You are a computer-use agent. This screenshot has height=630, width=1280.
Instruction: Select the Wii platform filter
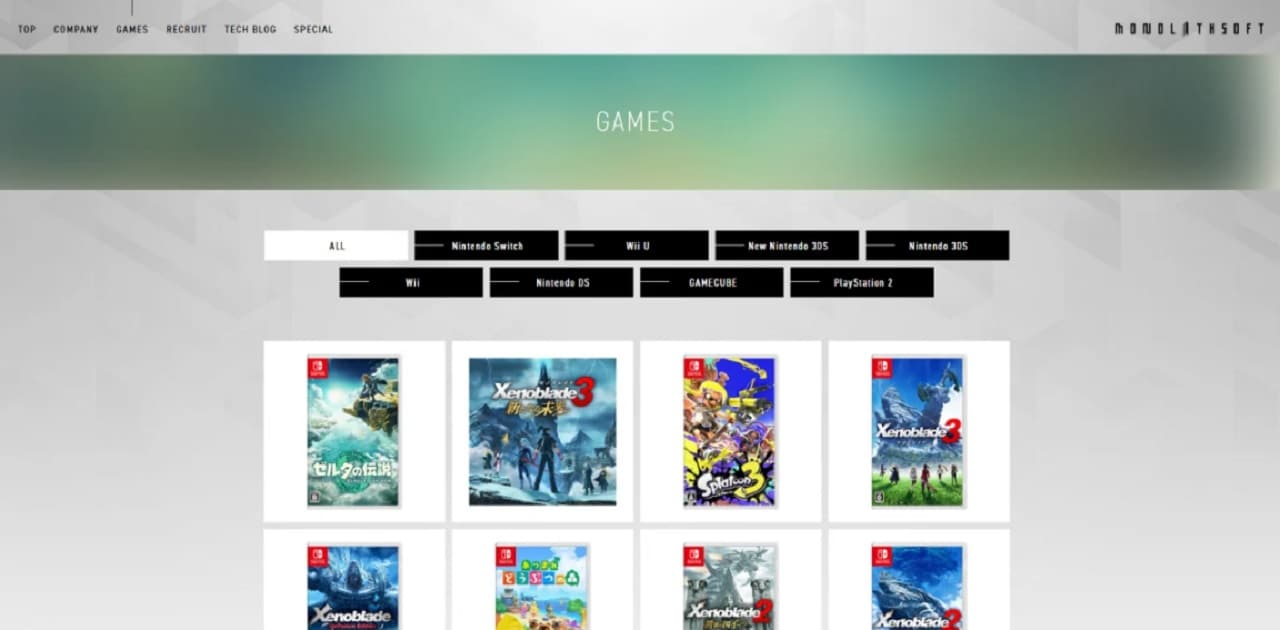click(411, 283)
